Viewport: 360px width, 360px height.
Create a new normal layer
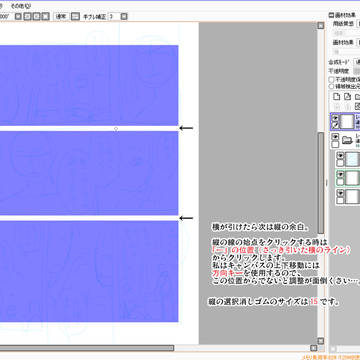pyautogui.click(x=337, y=97)
